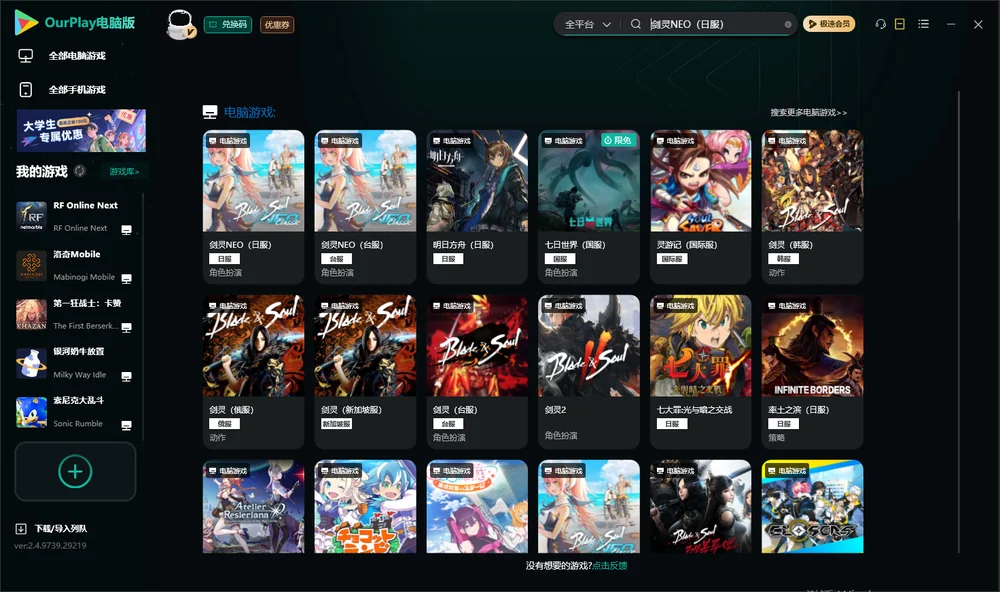Open 七日世界（国服）game card
The image size is (1000, 592).
[589, 206]
